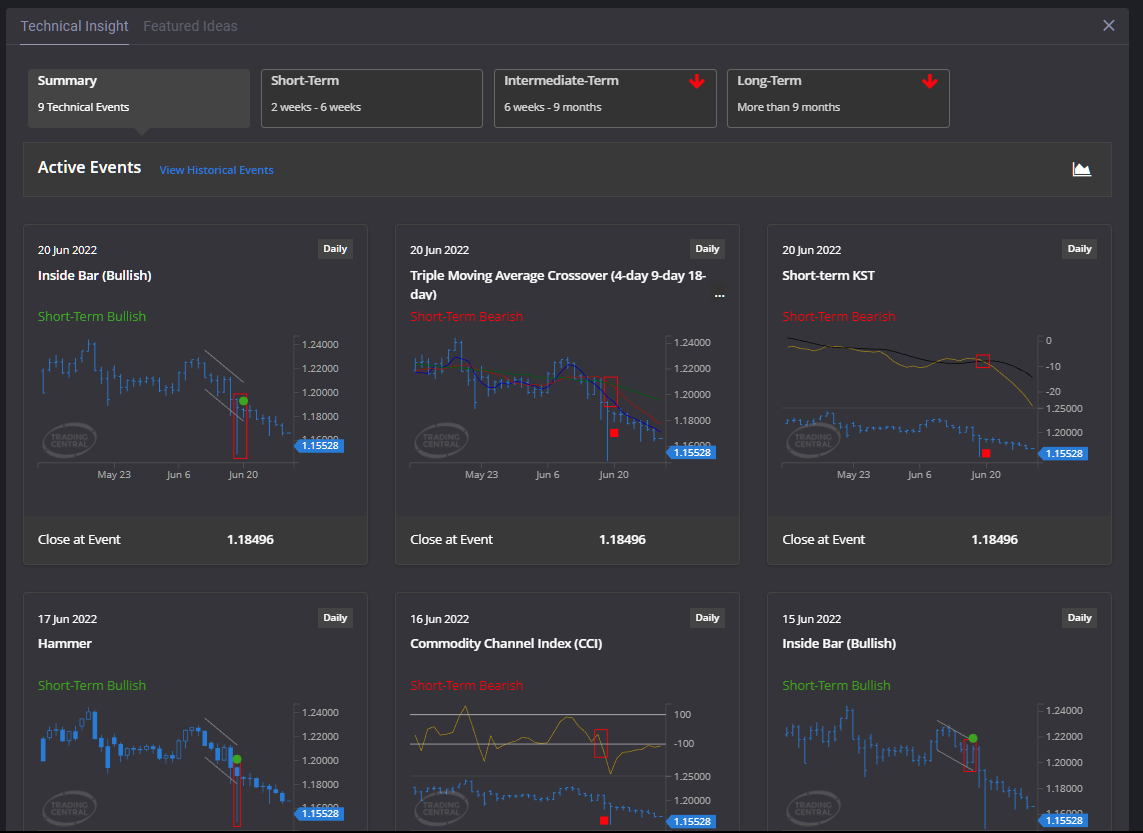Close the Technical Insight panel
The image size is (1143, 833).
[x=1108, y=25]
